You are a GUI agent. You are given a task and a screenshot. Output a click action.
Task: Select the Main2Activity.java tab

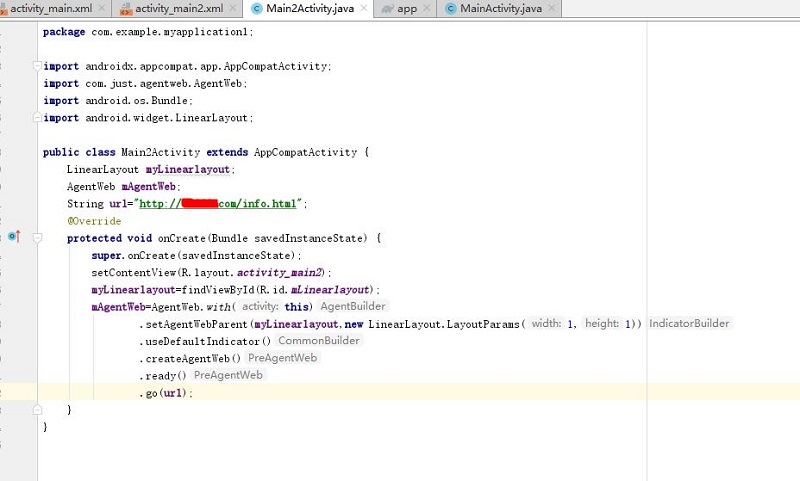click(310, 9)
